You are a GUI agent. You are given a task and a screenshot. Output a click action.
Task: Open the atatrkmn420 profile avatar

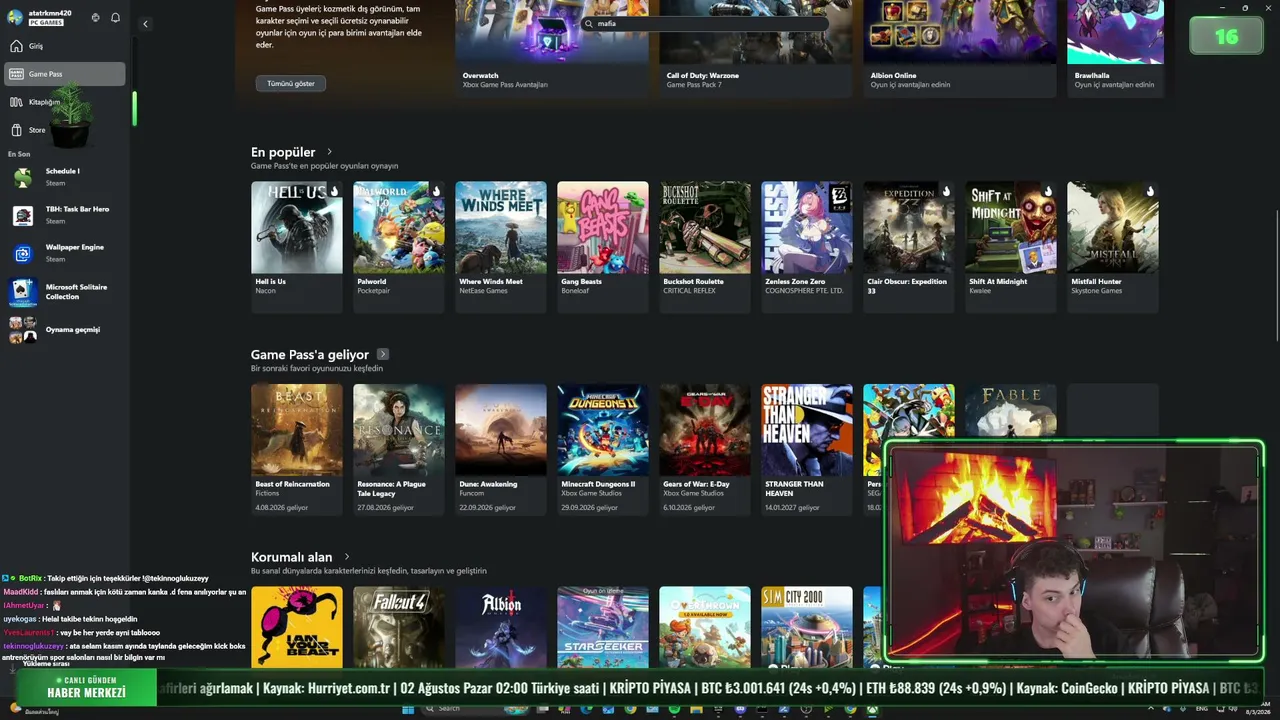pos(15,17)
